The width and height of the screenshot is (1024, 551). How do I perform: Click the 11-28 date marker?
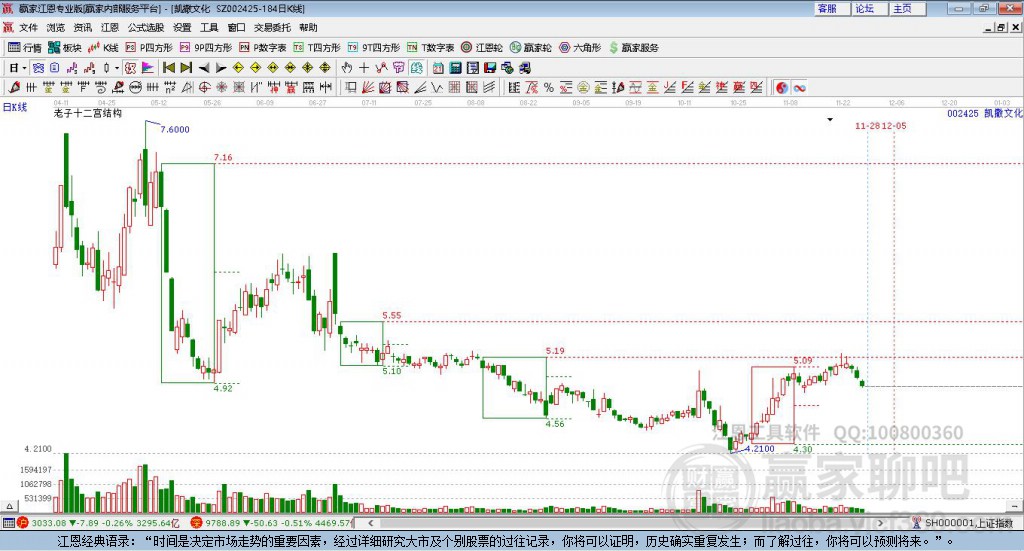click(x=868, y=125)
